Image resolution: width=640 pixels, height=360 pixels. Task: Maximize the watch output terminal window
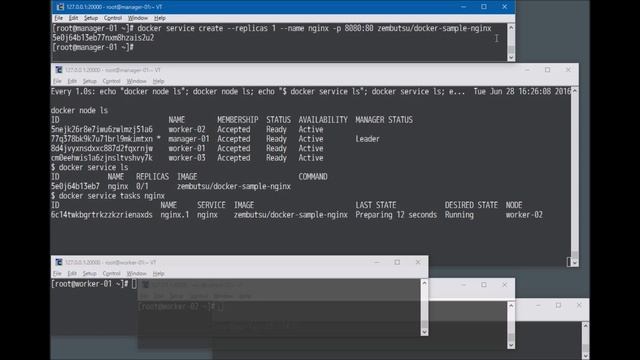(547, 70)
